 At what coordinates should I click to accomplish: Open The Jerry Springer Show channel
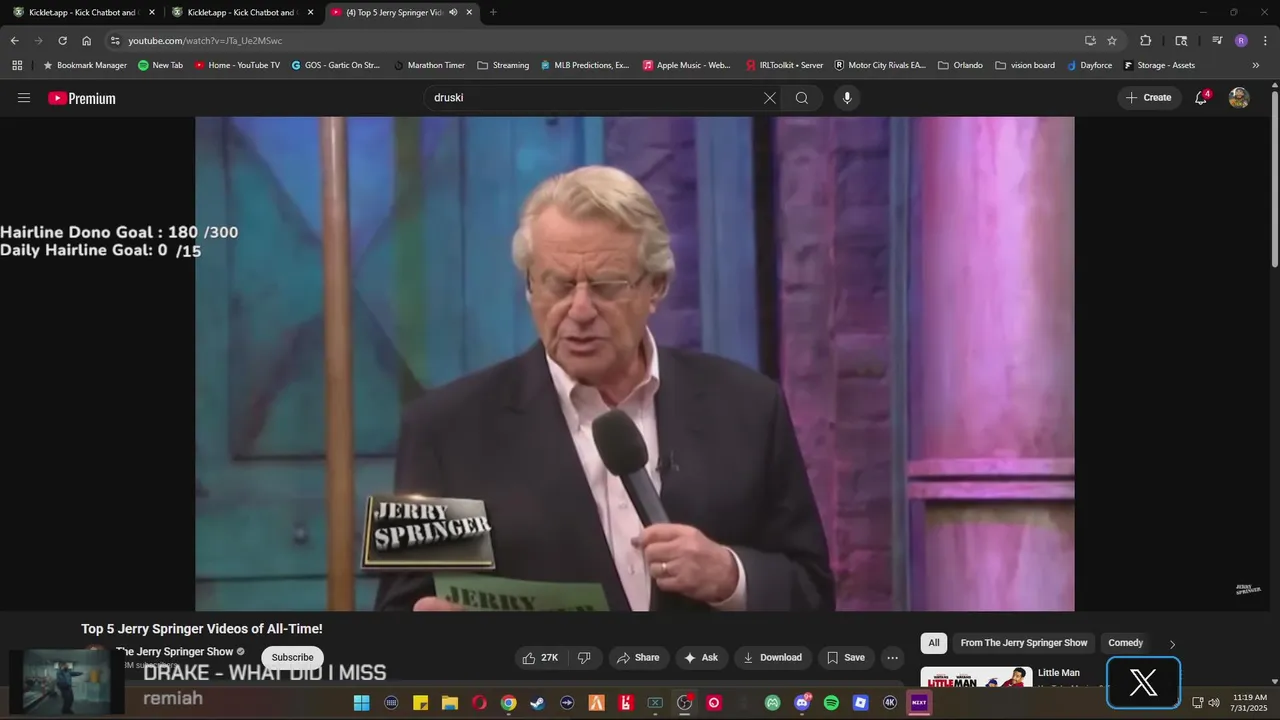[174, 652]
